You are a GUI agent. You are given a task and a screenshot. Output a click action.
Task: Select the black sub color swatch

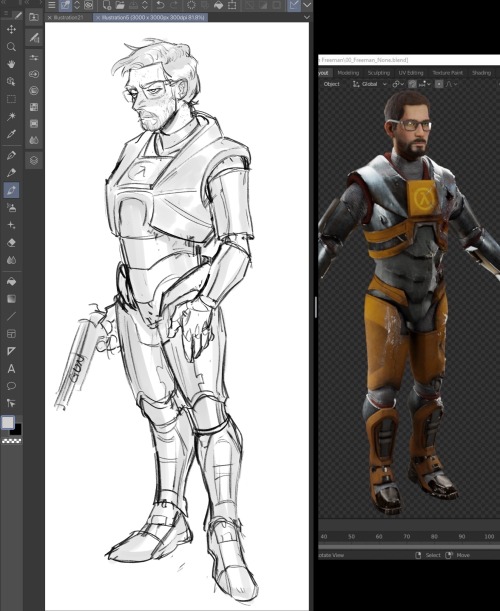click(x=17, y=430)
